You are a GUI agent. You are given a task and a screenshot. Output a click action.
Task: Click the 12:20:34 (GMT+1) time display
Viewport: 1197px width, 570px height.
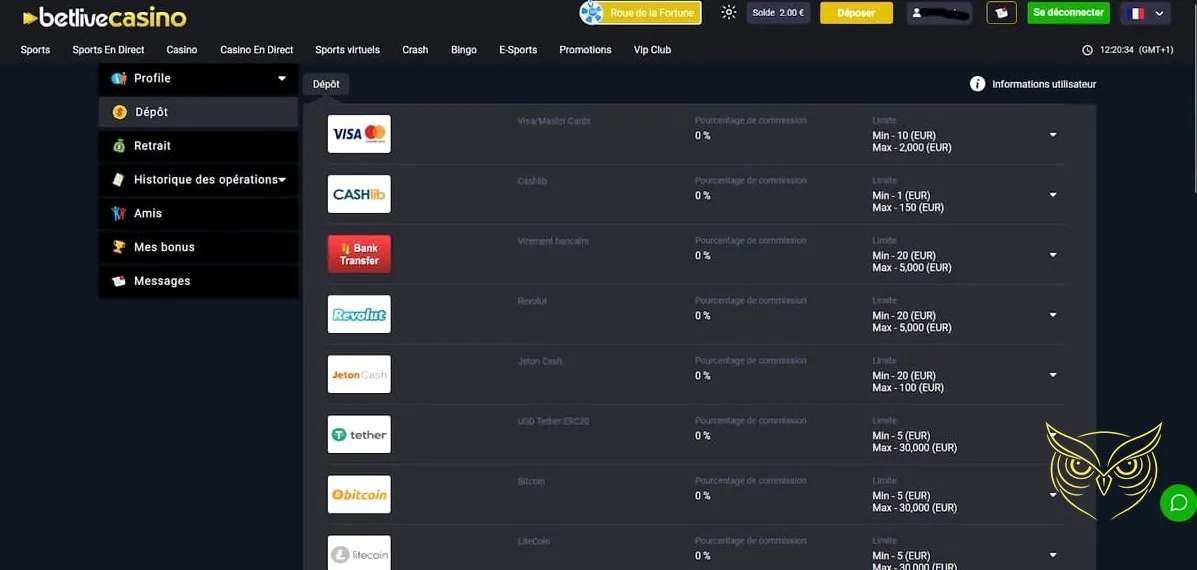[x=1136, y=50]
